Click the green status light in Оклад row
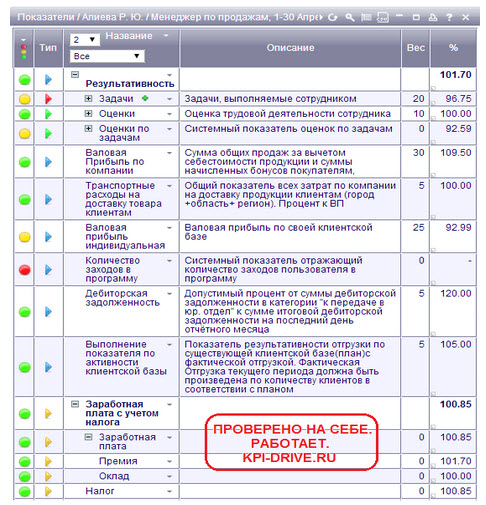This screenshot has width=486, height=505. [x=24, y=477]
